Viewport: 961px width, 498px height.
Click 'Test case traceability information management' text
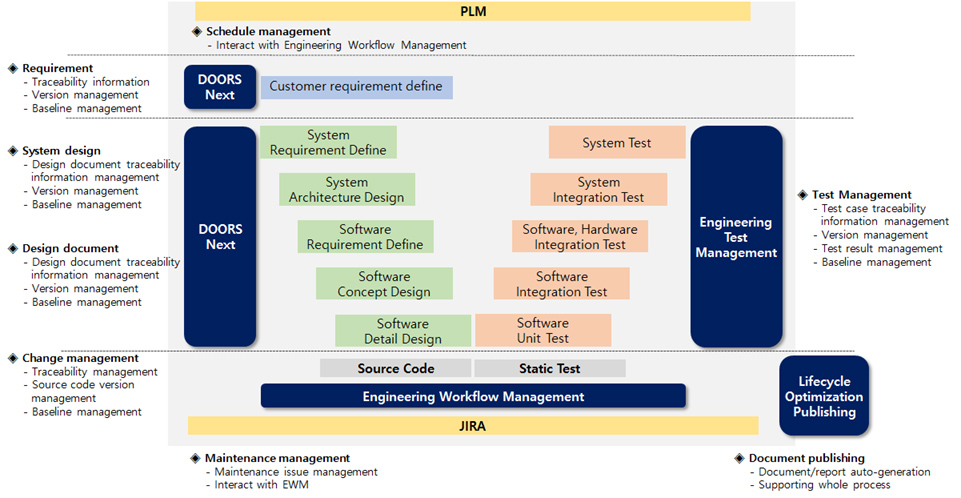[x=885, y=215]
